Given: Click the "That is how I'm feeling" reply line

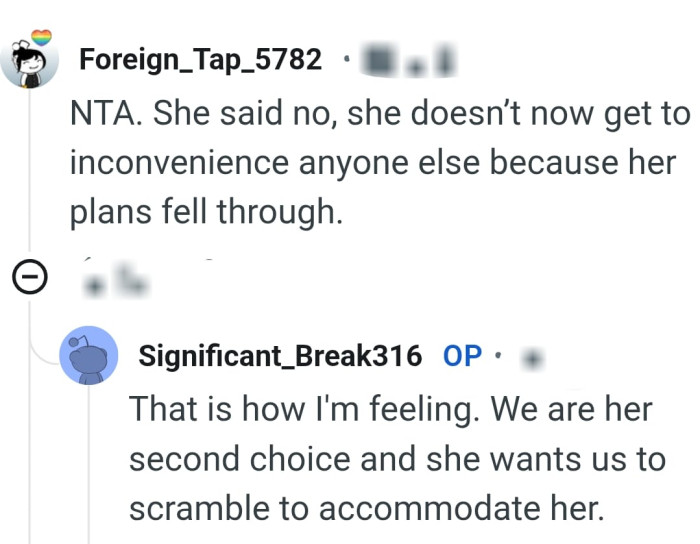Looking at the screenshot, I should [x=390, y=409].
